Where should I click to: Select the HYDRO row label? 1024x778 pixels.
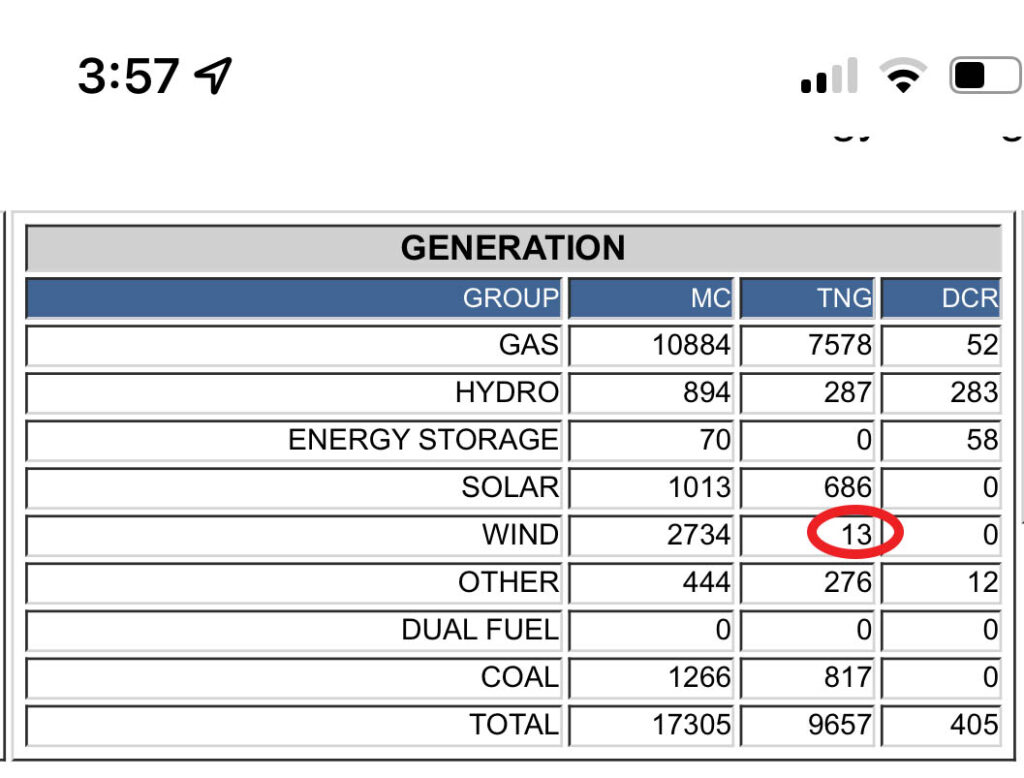506,392
